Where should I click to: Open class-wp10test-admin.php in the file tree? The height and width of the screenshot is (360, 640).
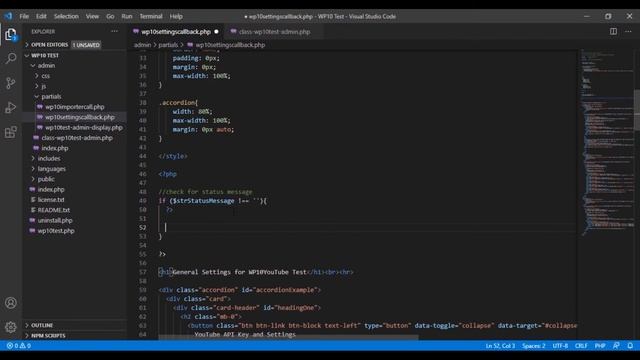77,138
